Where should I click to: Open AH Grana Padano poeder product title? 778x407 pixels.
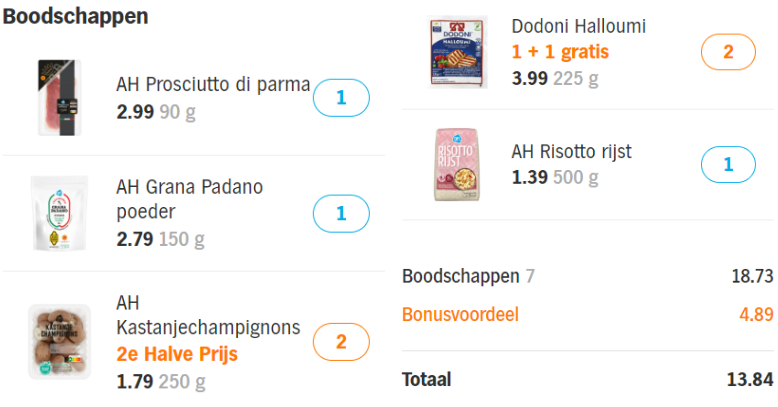[x=190, y=199]
